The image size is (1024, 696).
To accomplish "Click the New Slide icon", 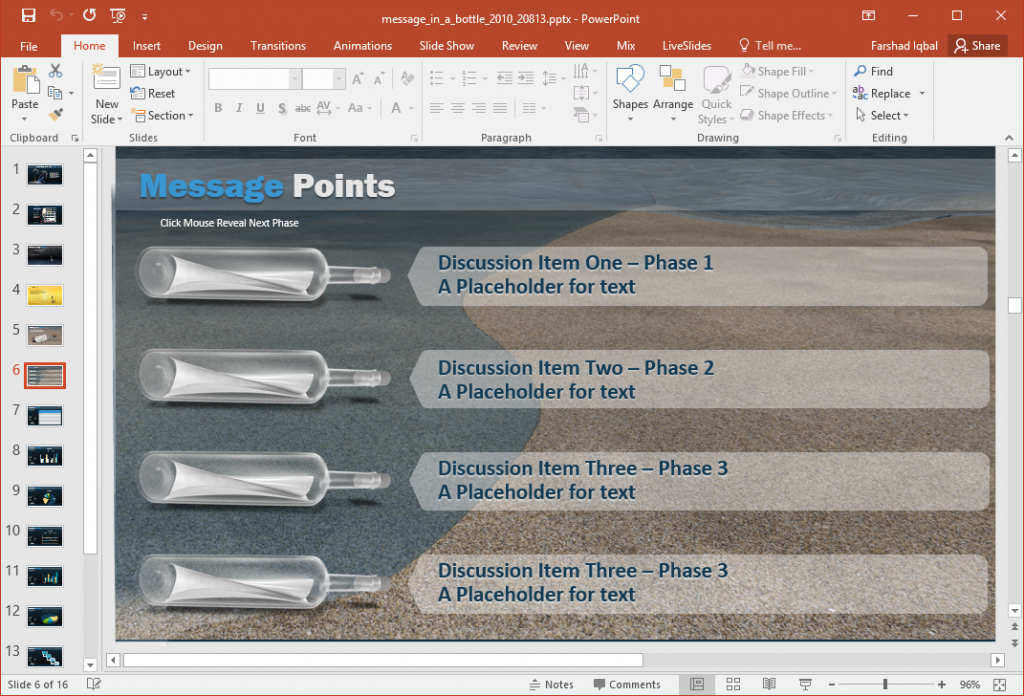I will tap(106, 78).
